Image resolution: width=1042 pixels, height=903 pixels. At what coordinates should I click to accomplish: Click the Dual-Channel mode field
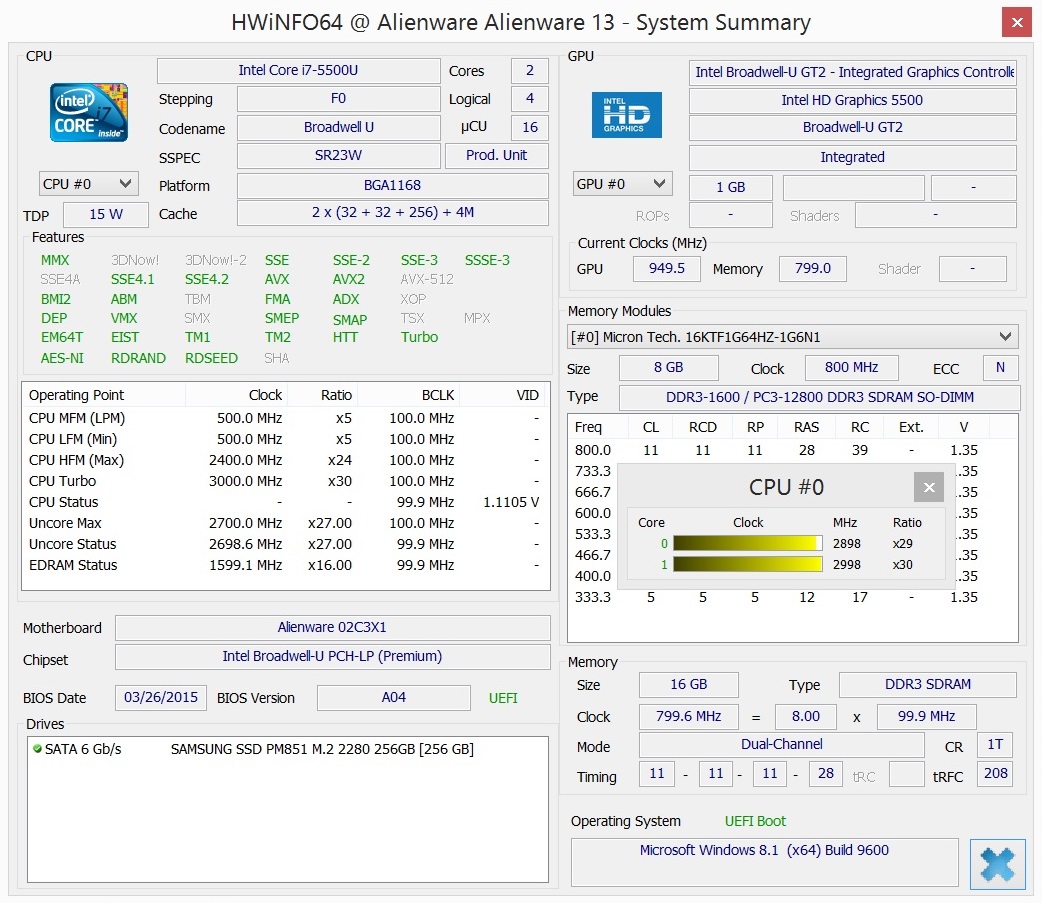(782, 745)
